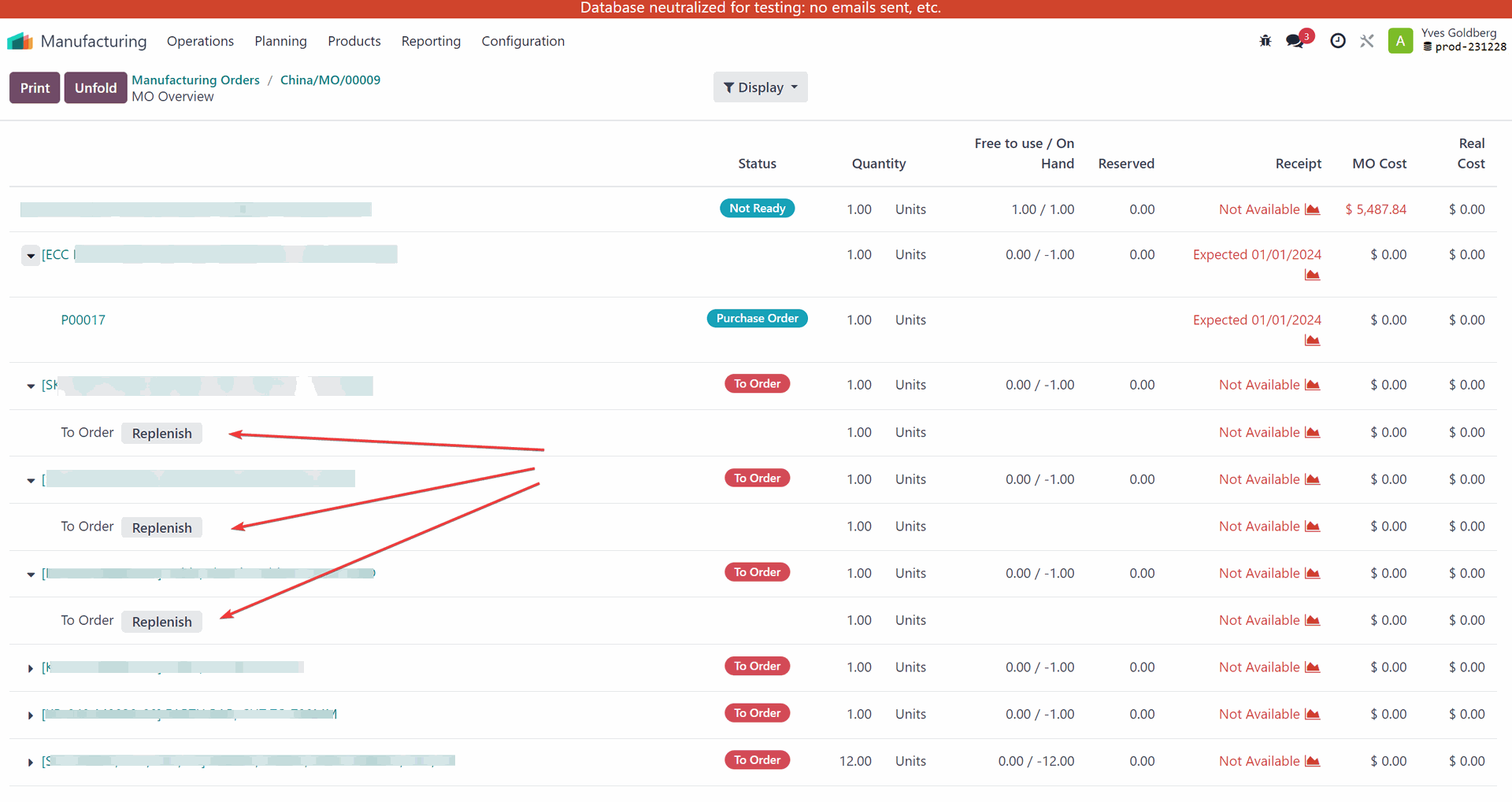Click forecast chart icon in Not Ready row

[1312, 209]
